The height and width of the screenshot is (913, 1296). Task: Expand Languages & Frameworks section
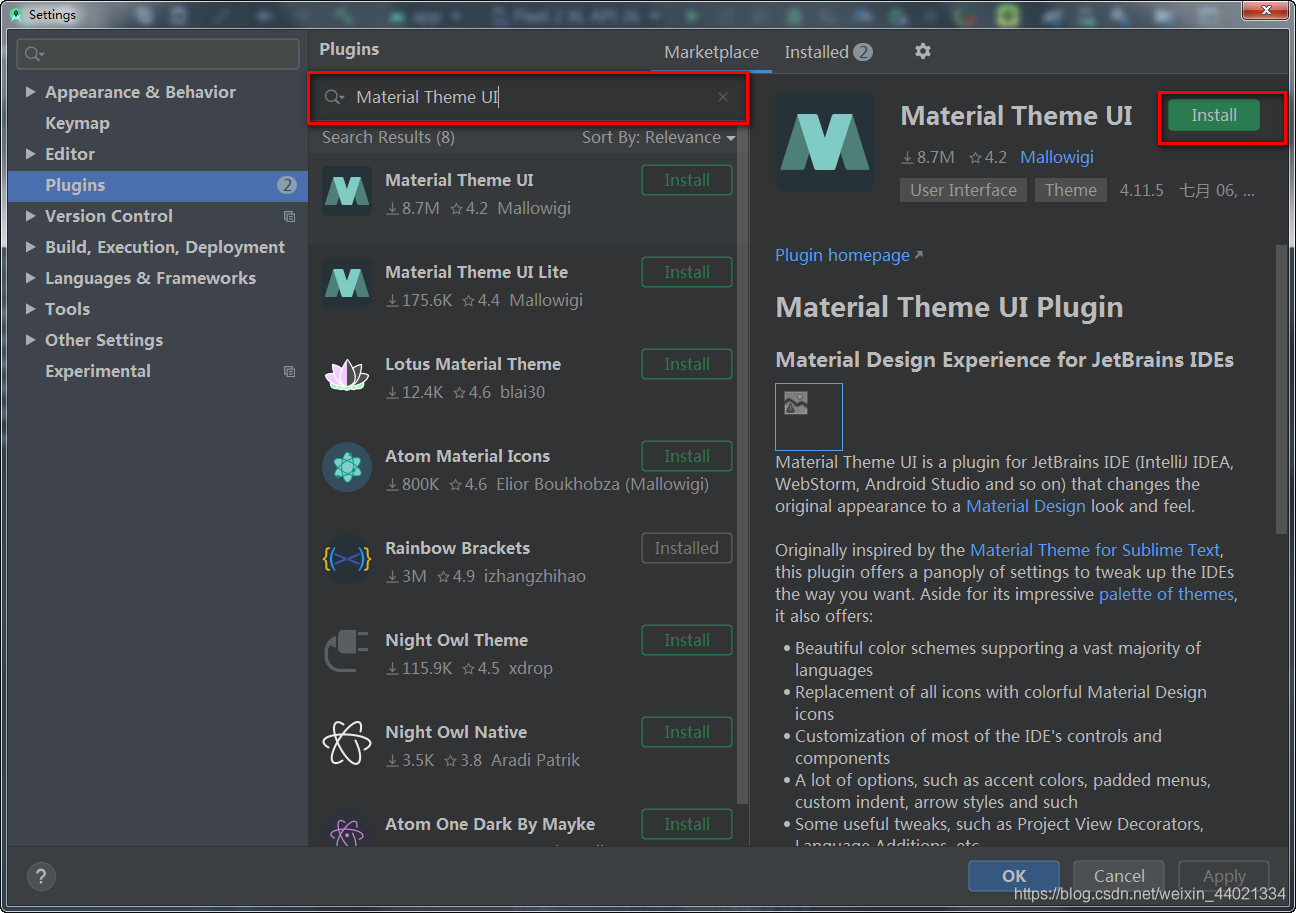coord(31,278)
